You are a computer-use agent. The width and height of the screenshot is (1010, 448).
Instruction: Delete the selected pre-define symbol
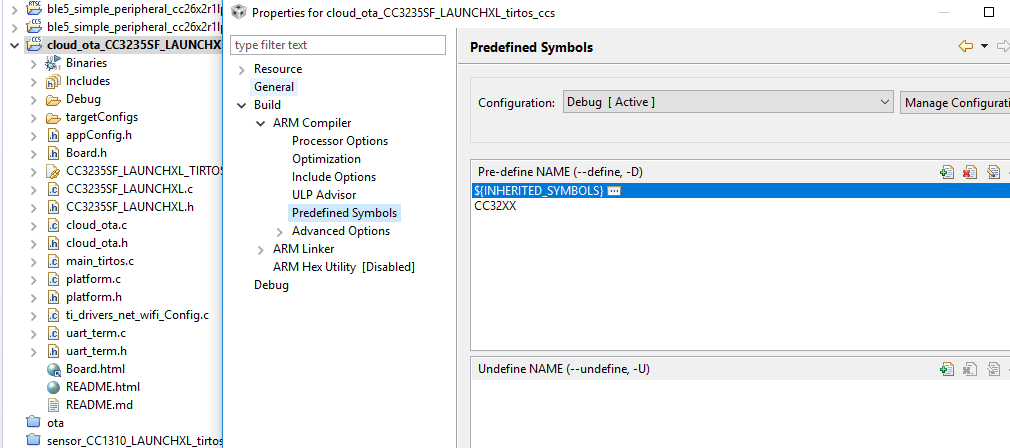[969, 172]
